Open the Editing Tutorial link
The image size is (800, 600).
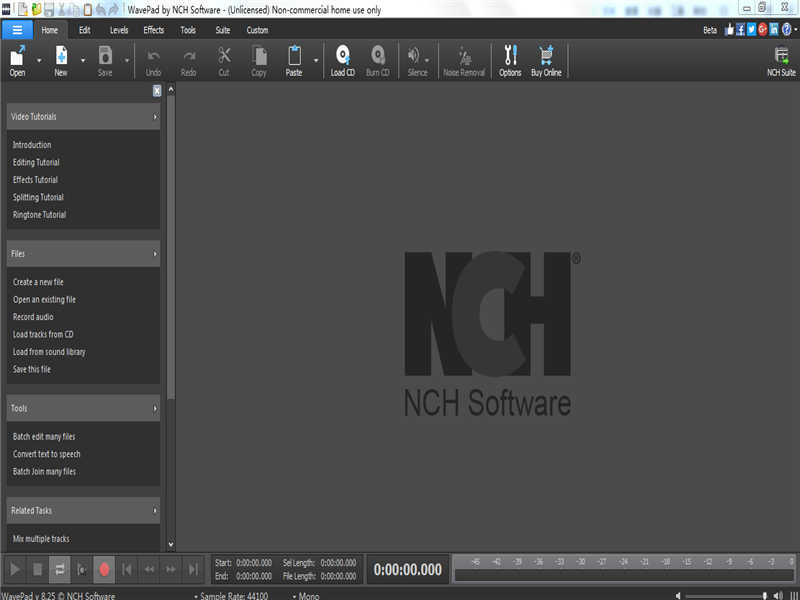36,162
